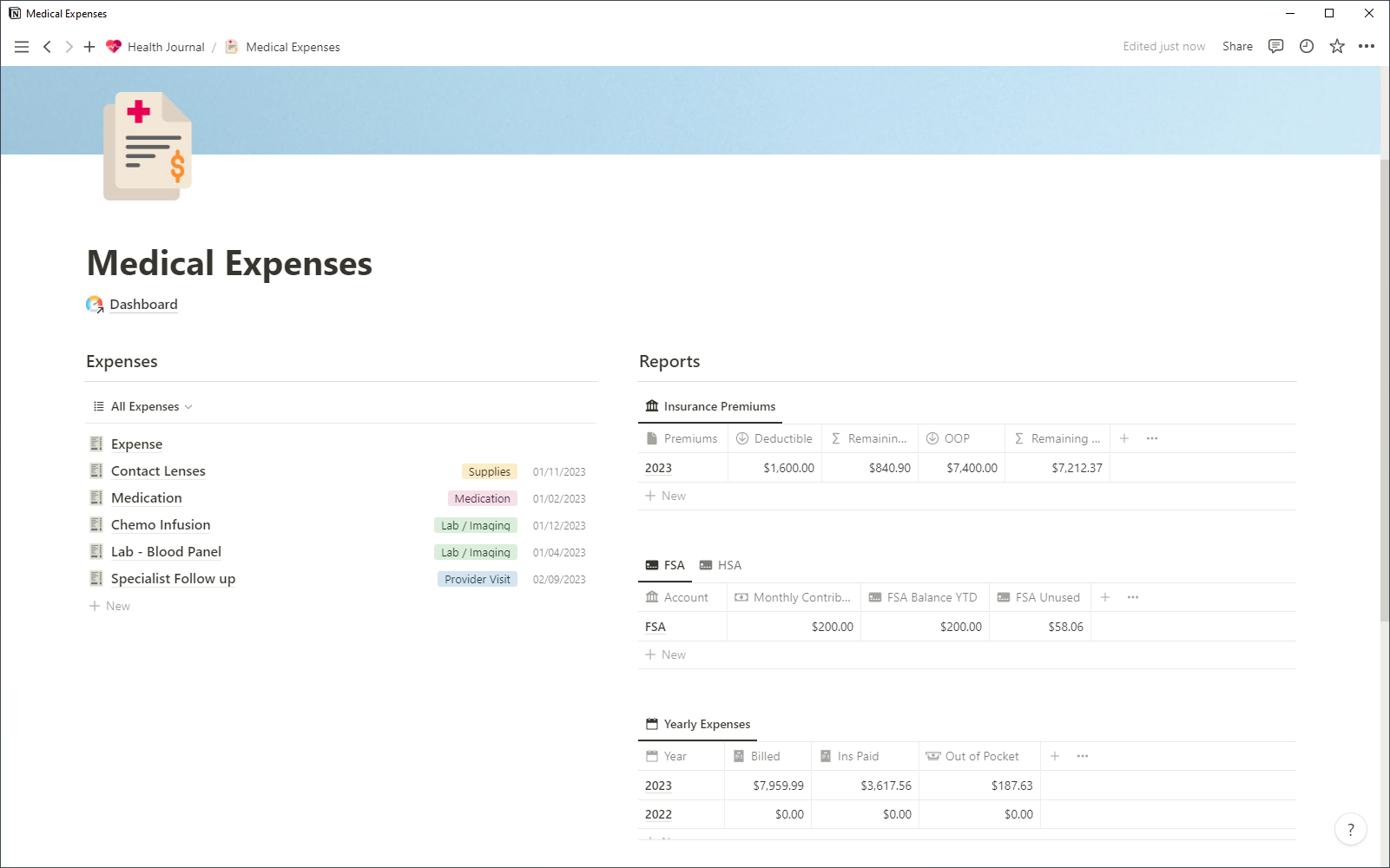Click the Health Journal heart icon in breadcrumb
The width and height of the screenshot is (1390, 868).
(114, 46)
